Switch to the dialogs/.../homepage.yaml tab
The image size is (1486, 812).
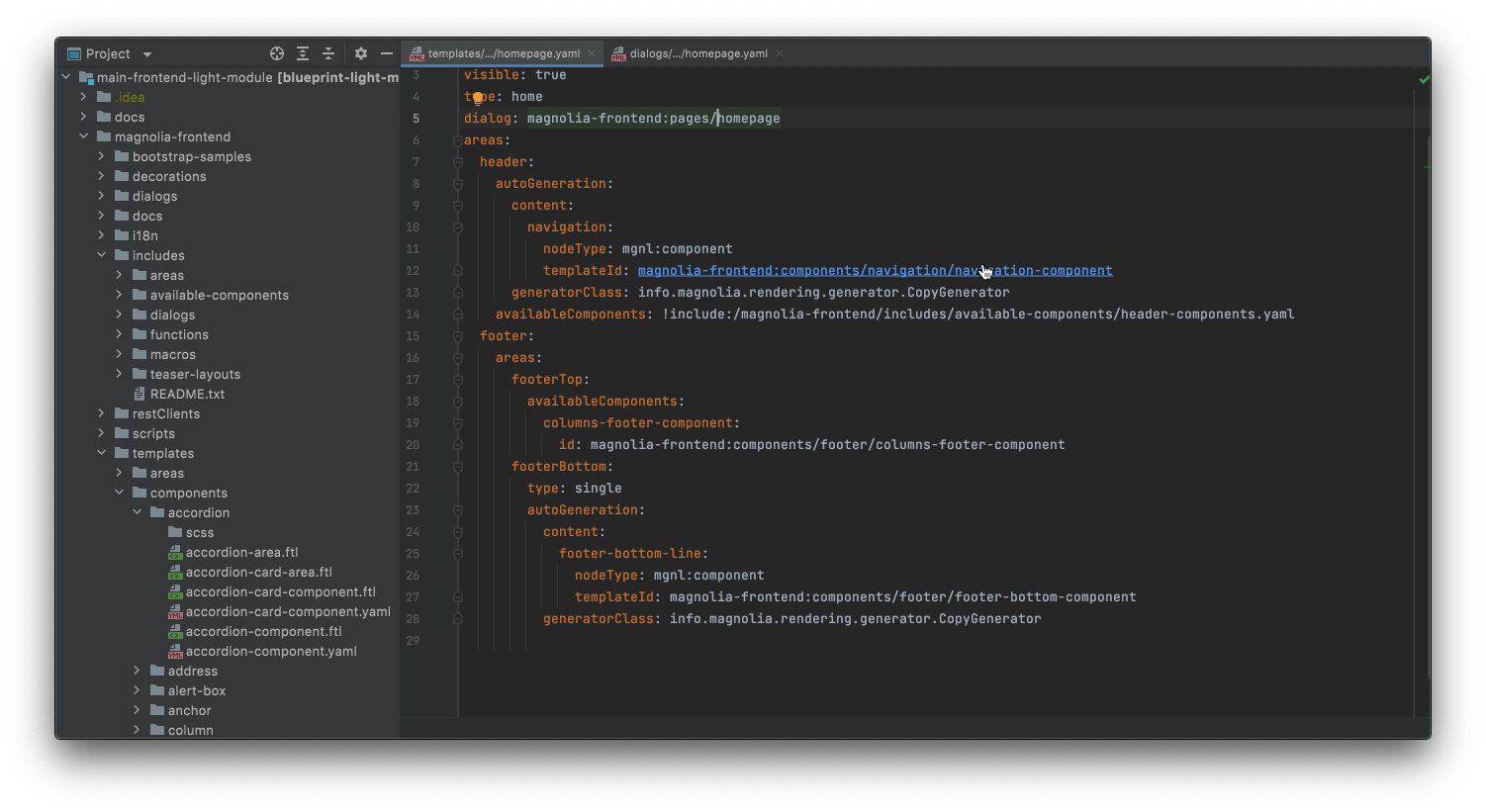click(x=698, y=53)
